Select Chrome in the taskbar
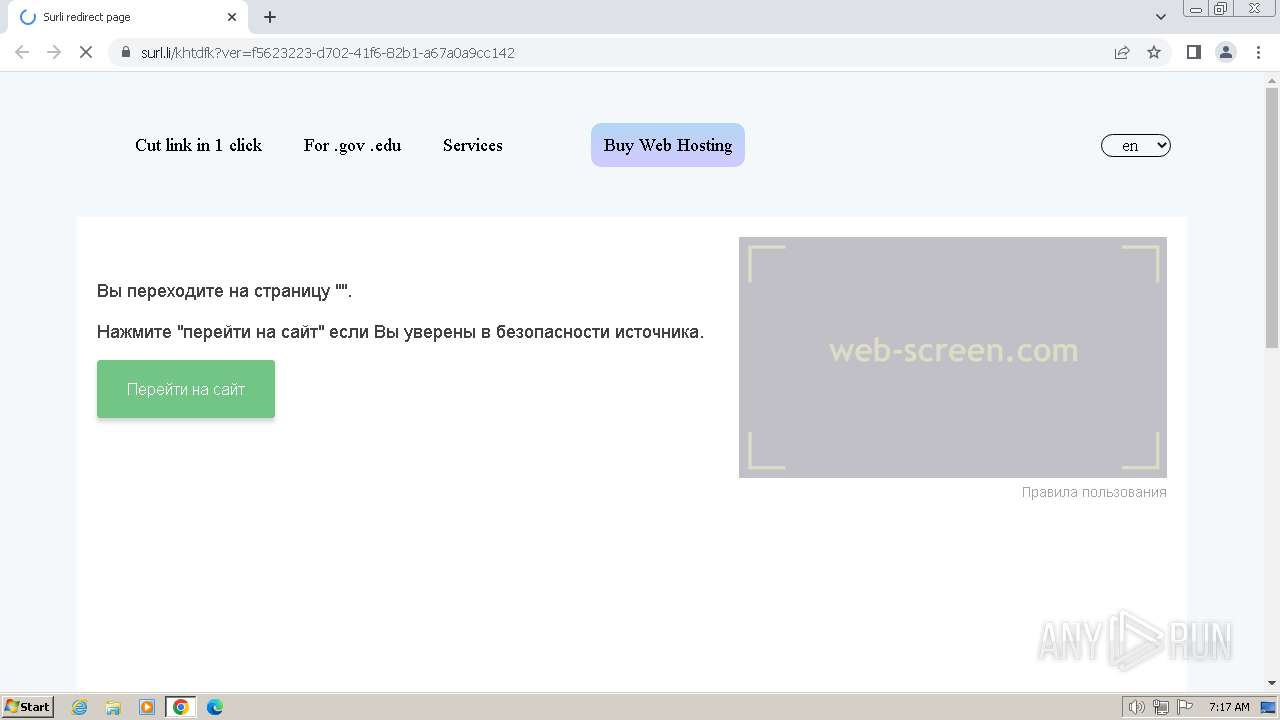 pyautogui.click(x=181, y=707)
